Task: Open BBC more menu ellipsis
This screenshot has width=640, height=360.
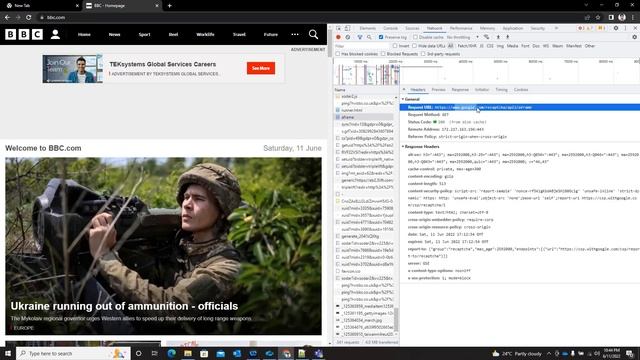Action: [x=295, y=34]
